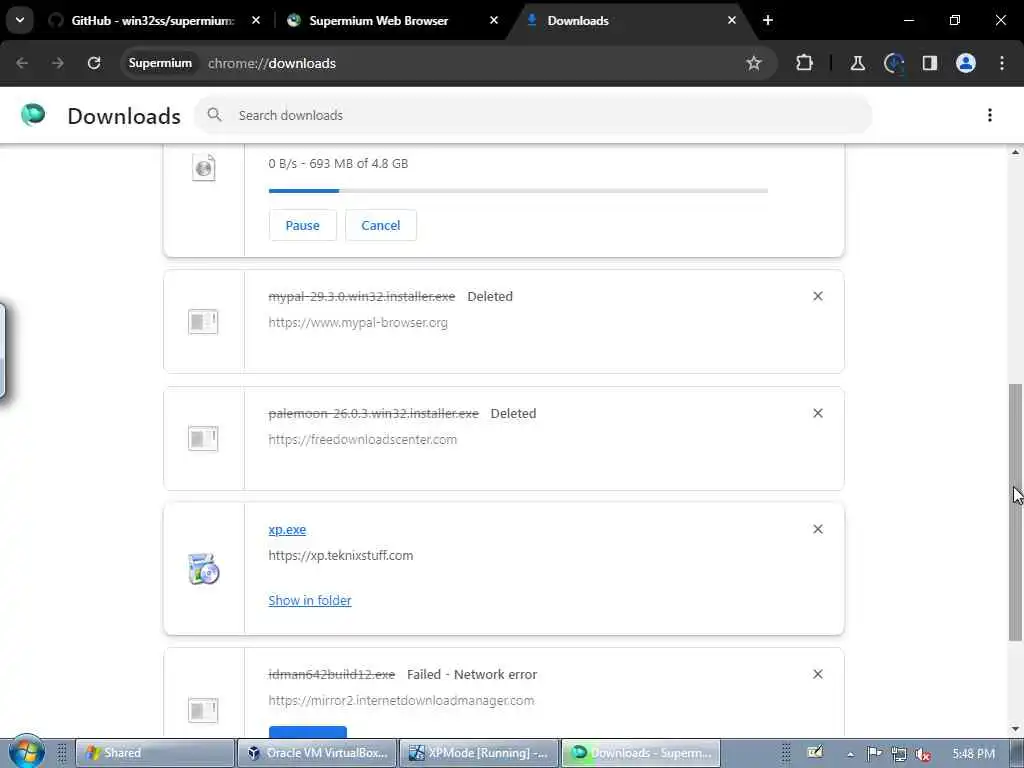Click the Supermium site info chip
The image size is (1024, 768).
click(x=160, y=63)
